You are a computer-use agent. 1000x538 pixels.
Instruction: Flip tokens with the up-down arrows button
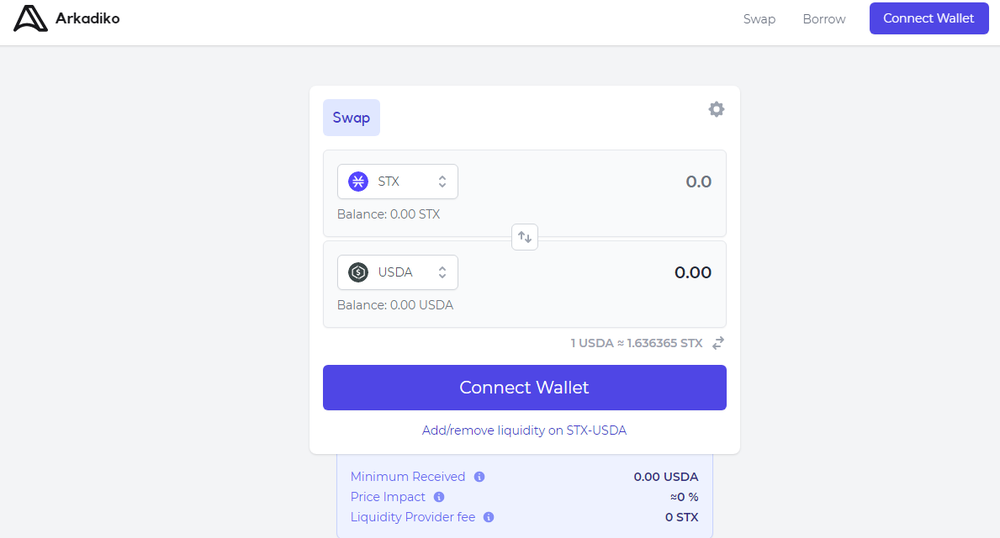tap(525, 237)
